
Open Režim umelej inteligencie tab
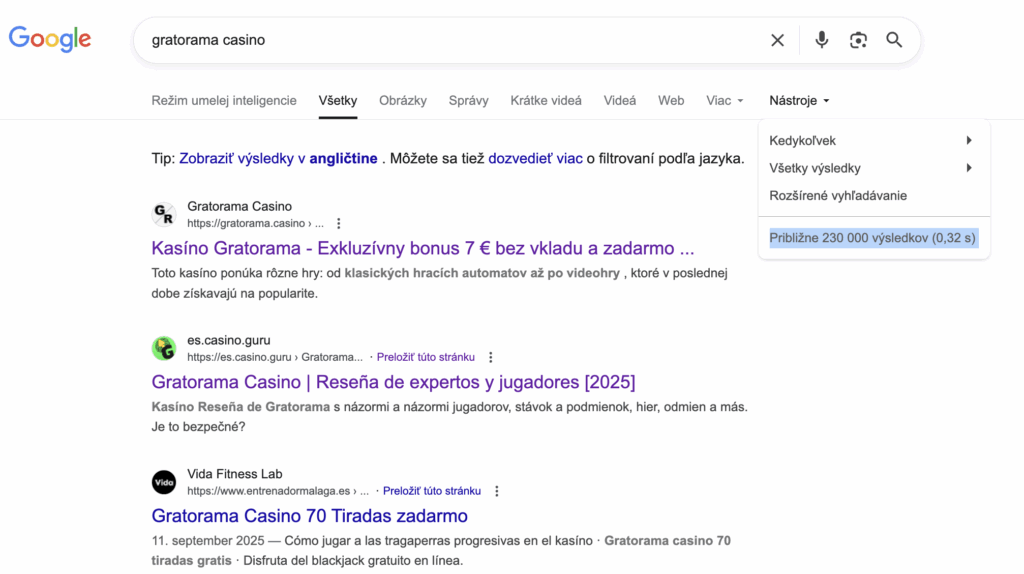pyautogui.click(x=224, y=101)
